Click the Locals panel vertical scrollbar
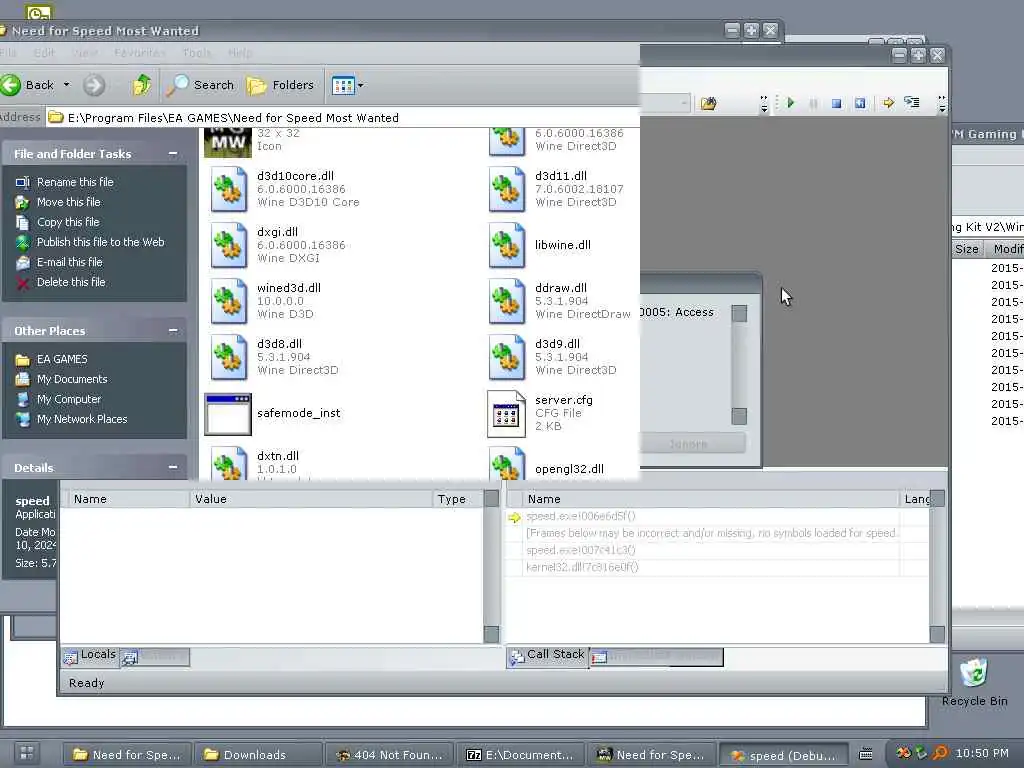The image size is (1024, 768). pyautogui.click(x=491, y=566)
